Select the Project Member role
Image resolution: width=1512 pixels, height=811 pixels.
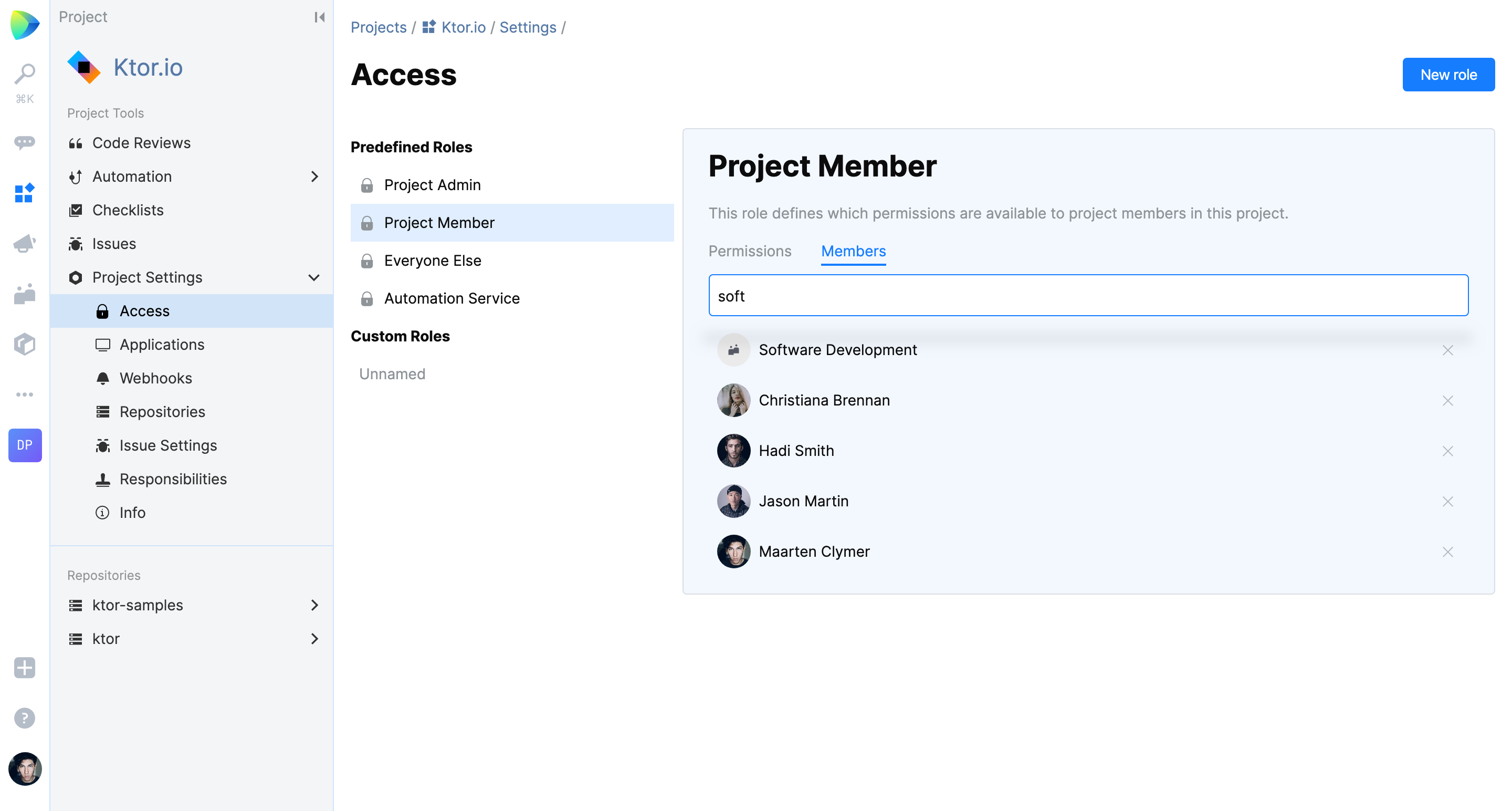(x=512, y=223)
